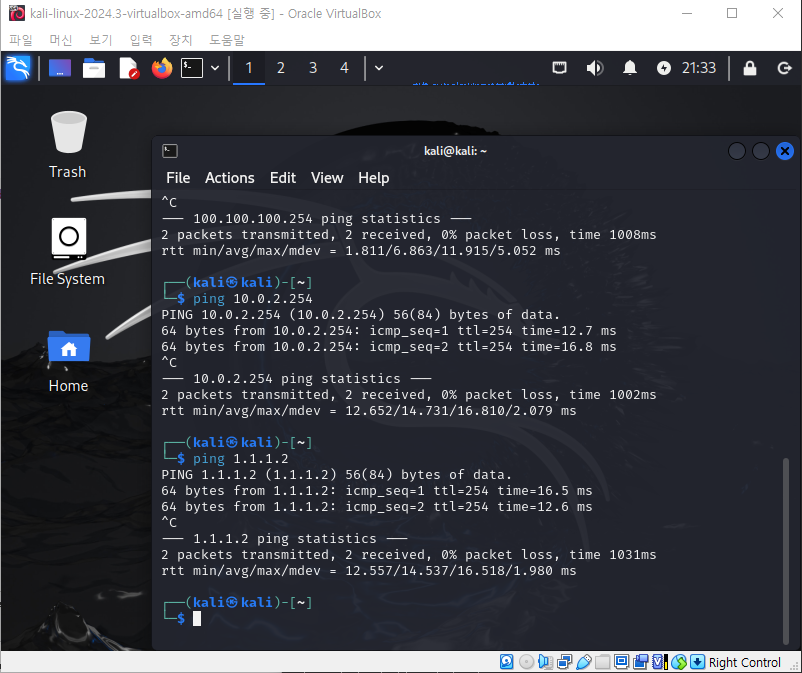Open the terminal Help menu

coord(373,178)
